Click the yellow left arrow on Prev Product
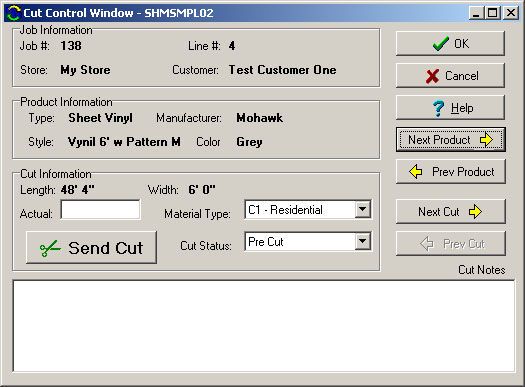Image resolution: width=525 pixels, height=387 pixels. [x=416, y=172]
